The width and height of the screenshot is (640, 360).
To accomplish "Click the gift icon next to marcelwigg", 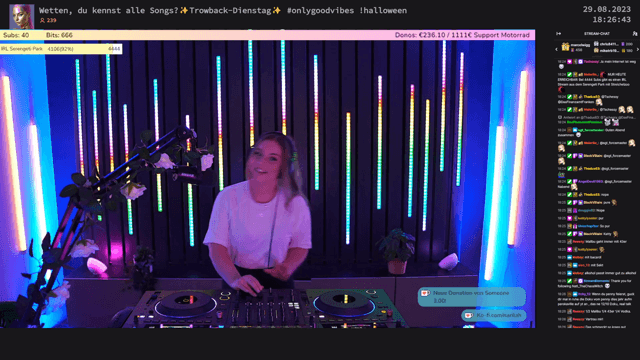I will point(565,47).
